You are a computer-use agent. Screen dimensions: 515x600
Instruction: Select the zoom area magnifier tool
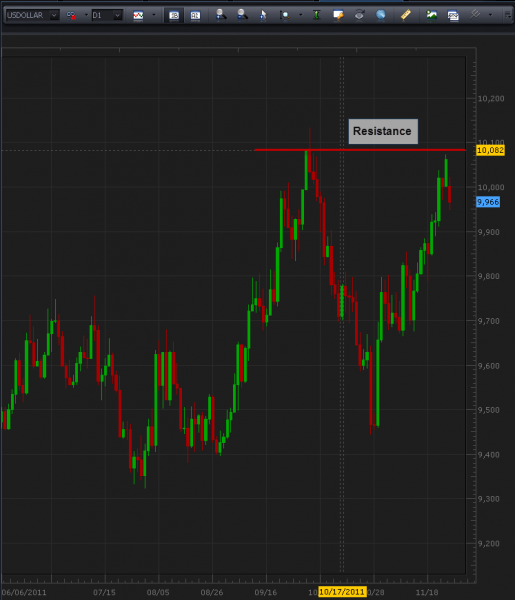(x=285, y=15)
